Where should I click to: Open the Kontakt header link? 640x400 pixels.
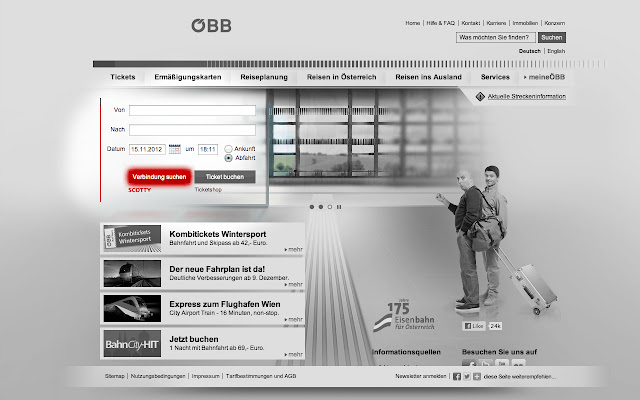471,23
